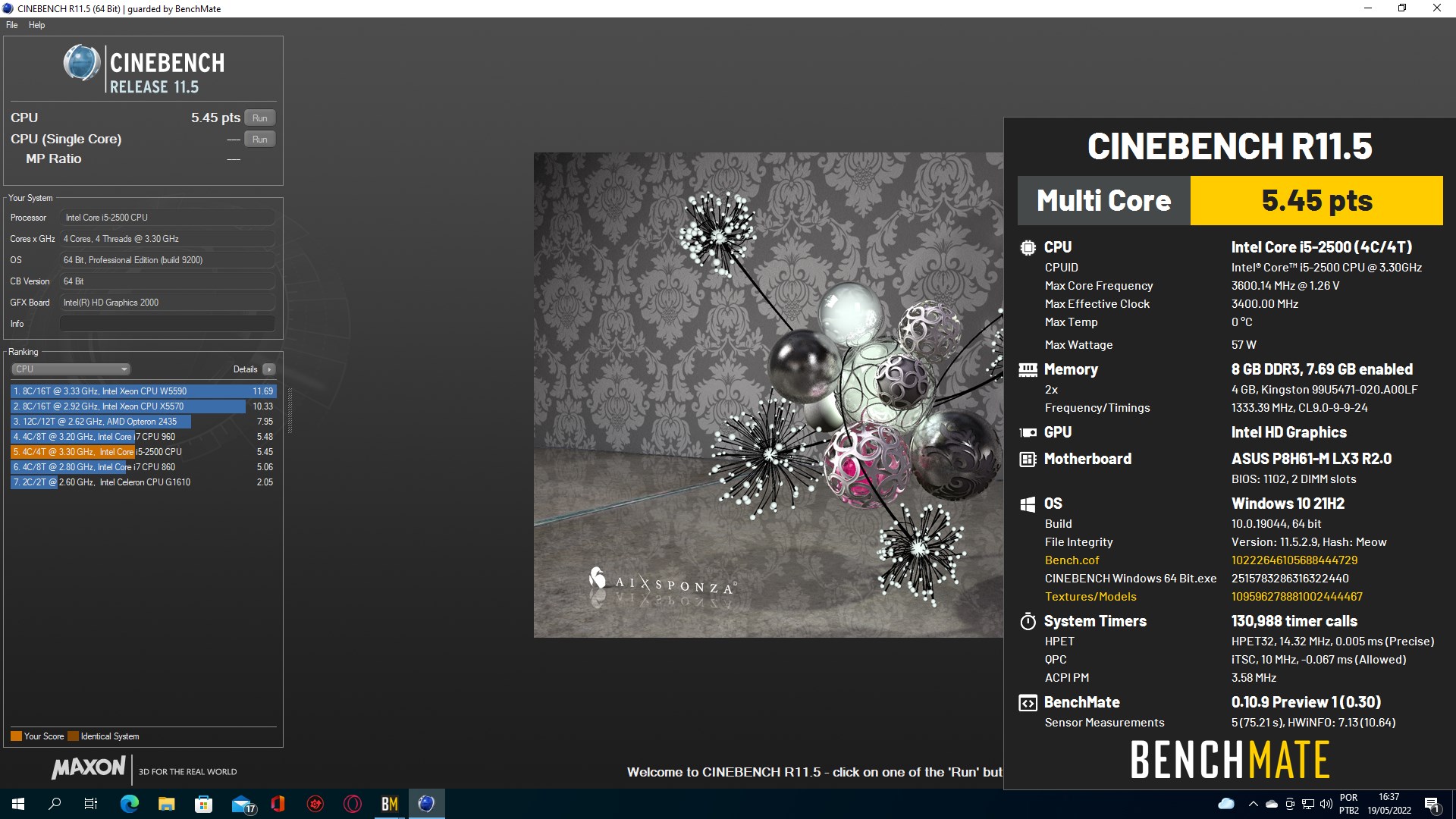Open Mail app with 17 badge
1456x819 pixels.
[242, 804]
